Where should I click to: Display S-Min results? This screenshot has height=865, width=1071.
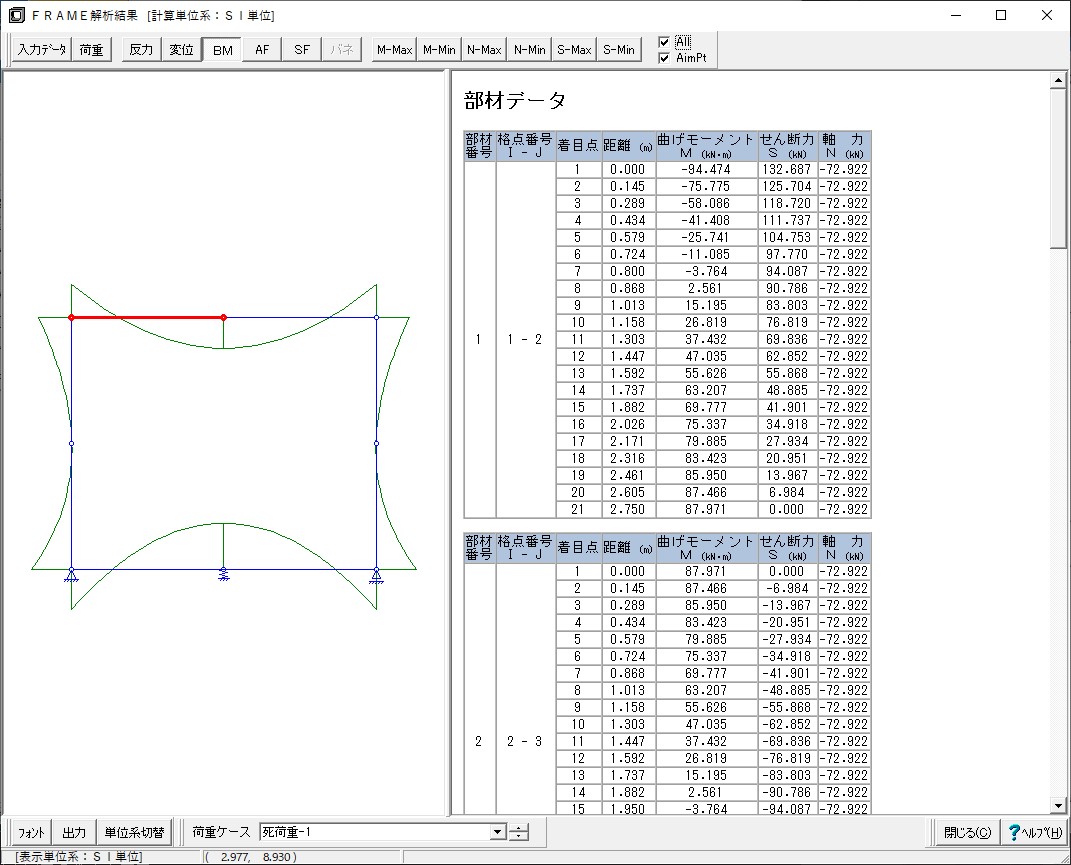click(619, 50)
